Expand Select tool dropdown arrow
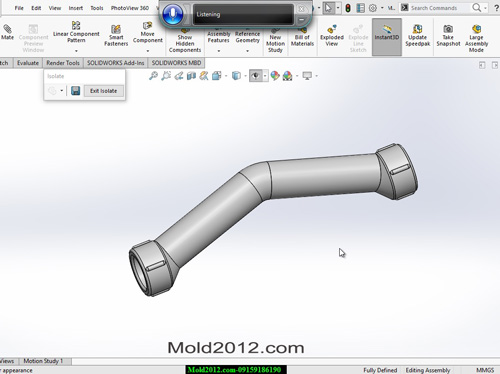 pyautogui.click(x=338, y=8)
